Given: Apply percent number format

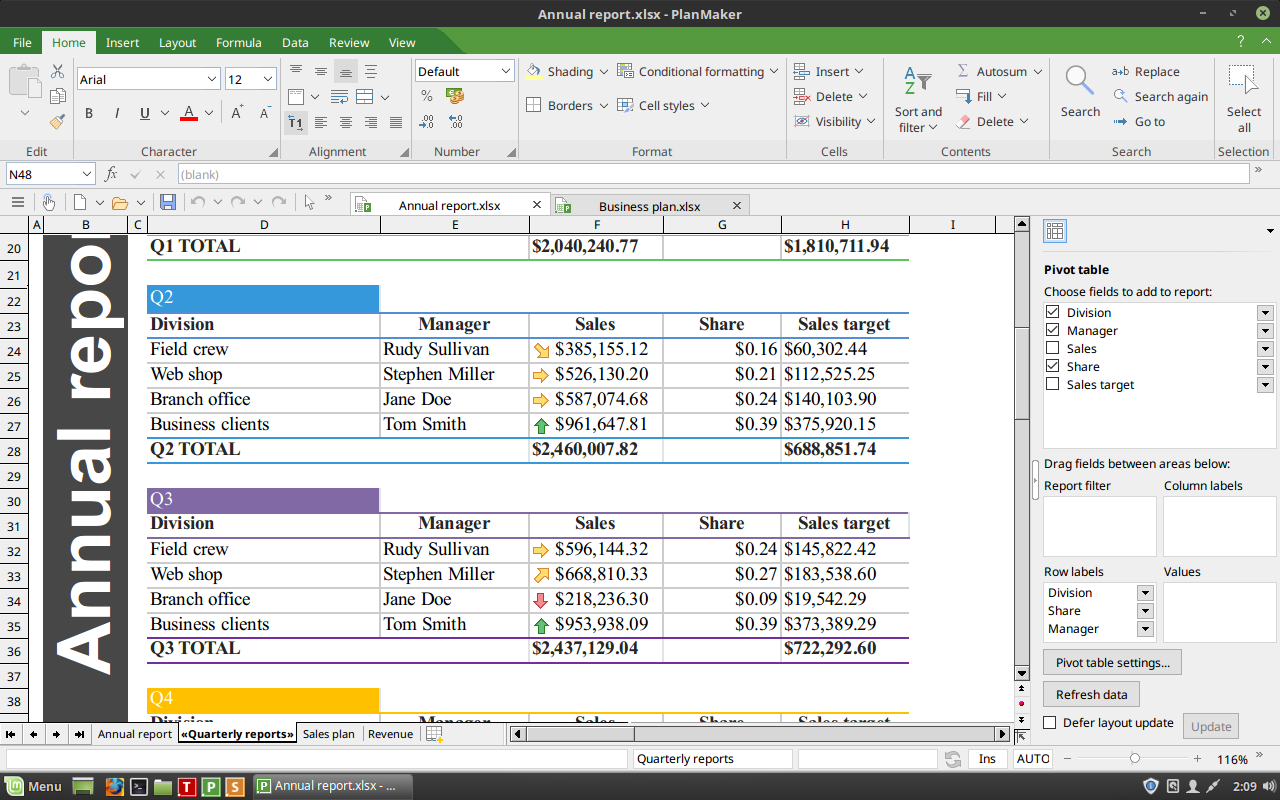Looking at the screenshot, I should [x=427, y=96].
